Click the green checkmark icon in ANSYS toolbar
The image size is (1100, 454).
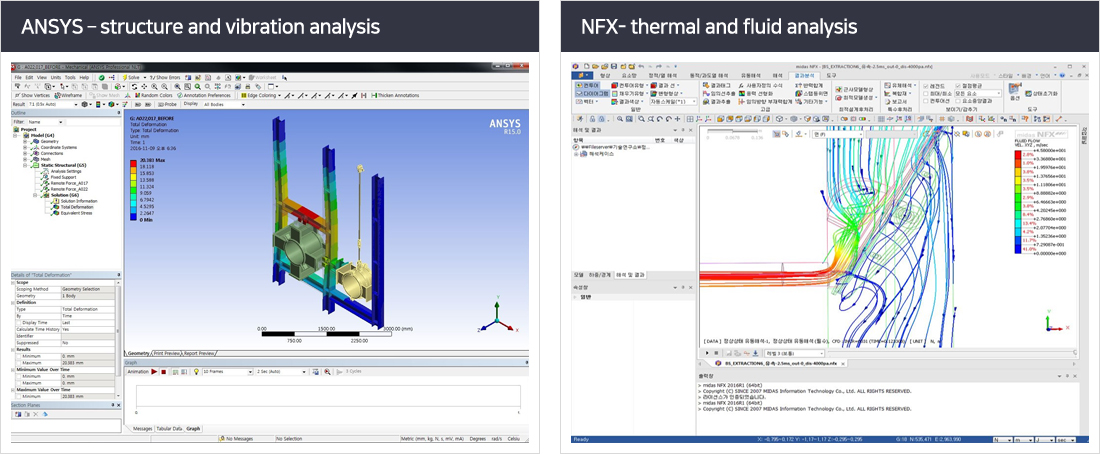[102, 77]
